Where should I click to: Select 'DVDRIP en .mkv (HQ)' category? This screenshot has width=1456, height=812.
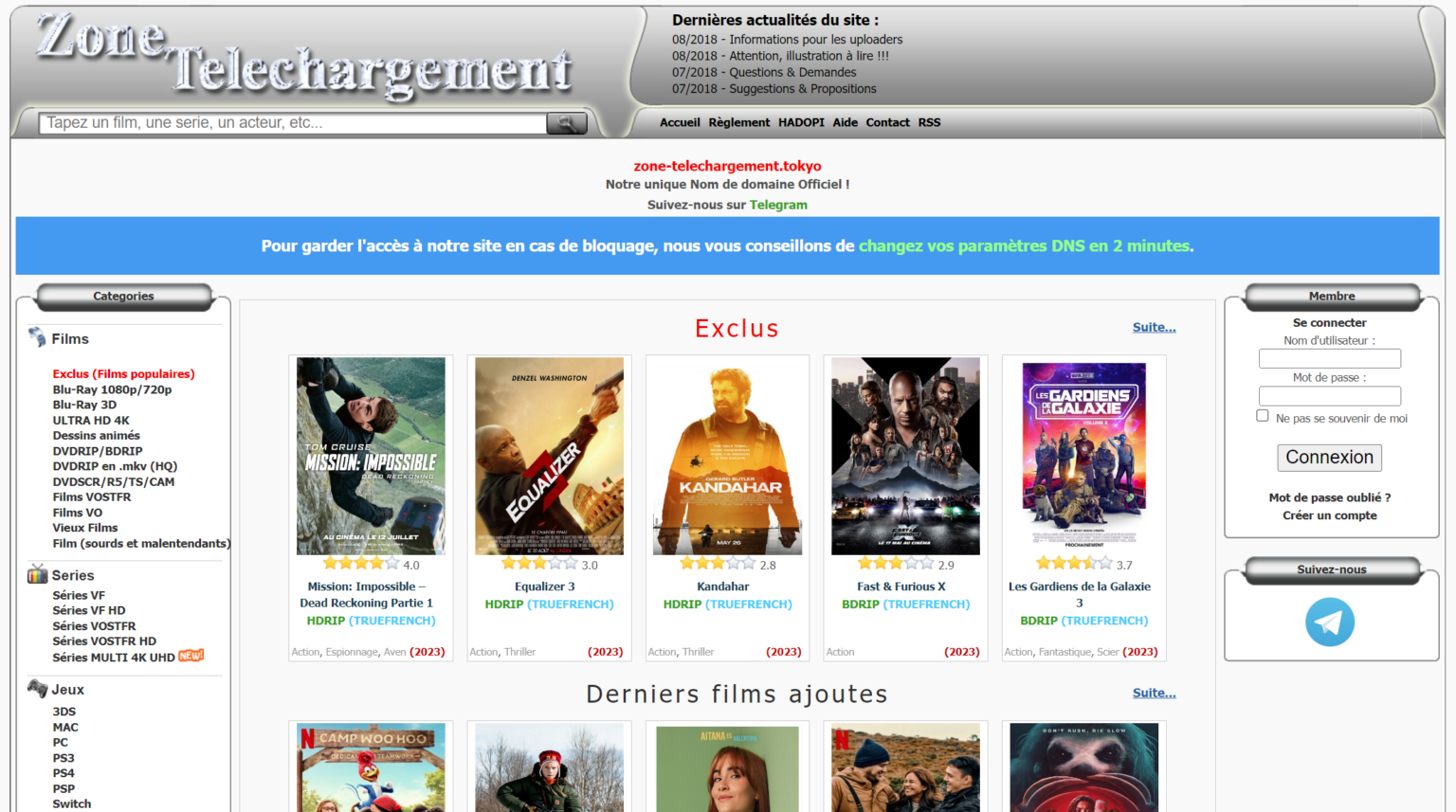(115, 466)
